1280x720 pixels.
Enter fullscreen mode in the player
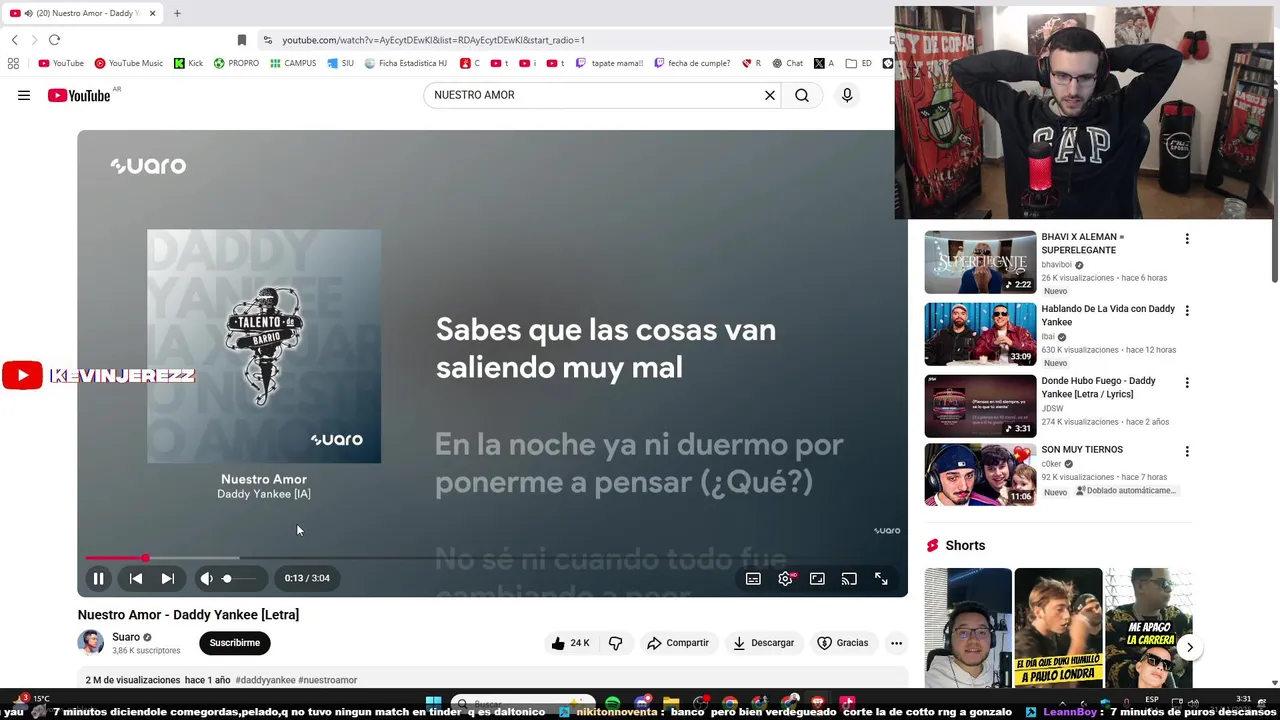pos(881,578)
